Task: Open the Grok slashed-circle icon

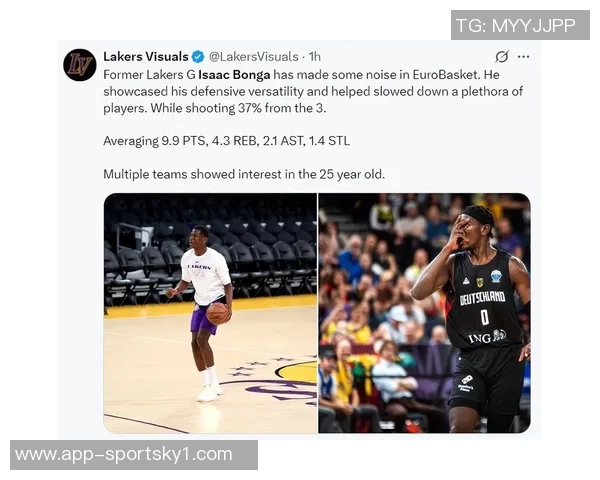Action: pyautogui.click(x=502, y=57)
